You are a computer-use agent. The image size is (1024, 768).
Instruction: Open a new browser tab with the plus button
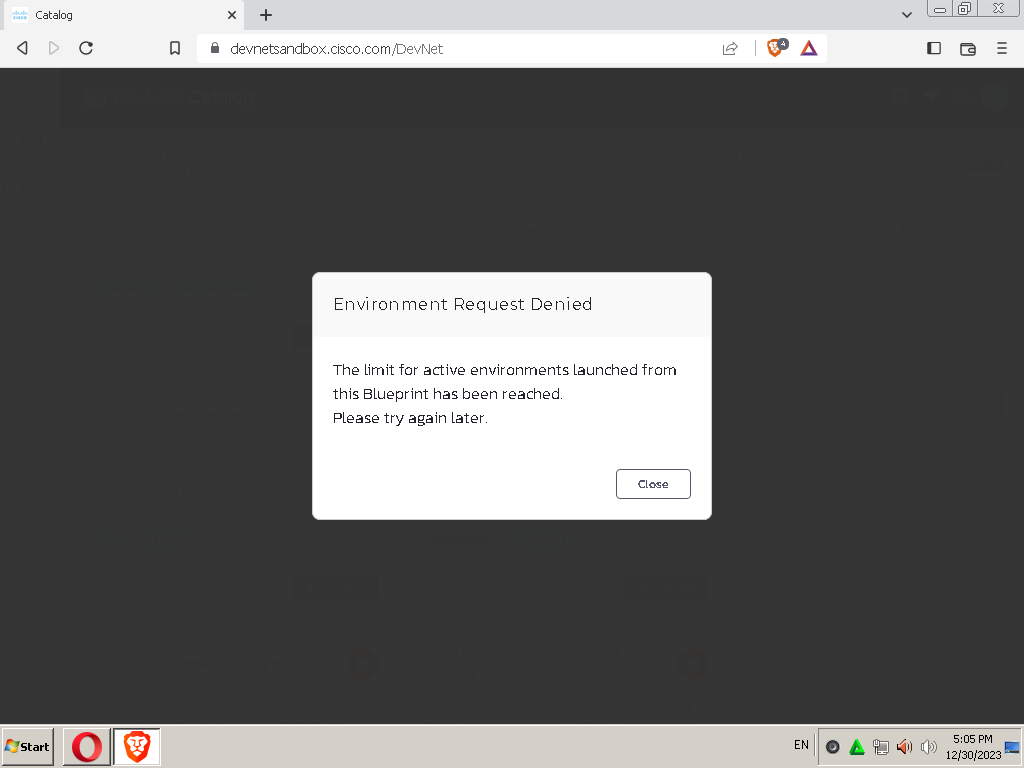point(265,15)
